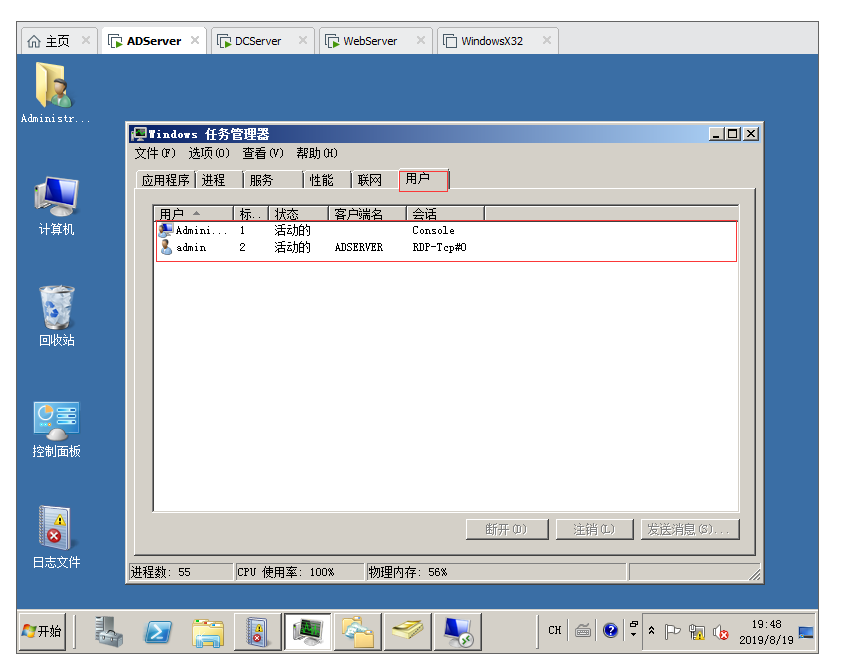Screen dimensions: 841x658
Task: Click the Remote Desktop icon in the taskbar
Action: (458, 631)
